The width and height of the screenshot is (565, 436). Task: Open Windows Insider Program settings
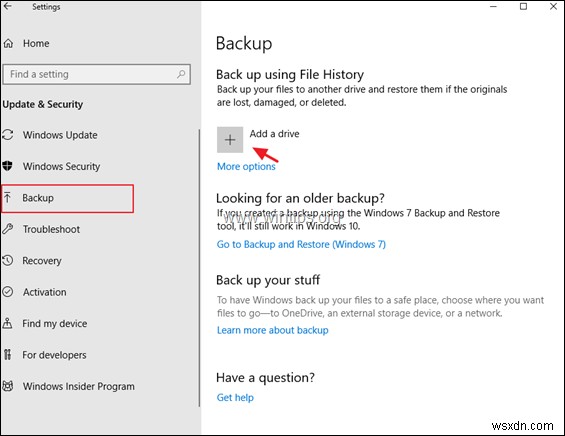[79, 386]
